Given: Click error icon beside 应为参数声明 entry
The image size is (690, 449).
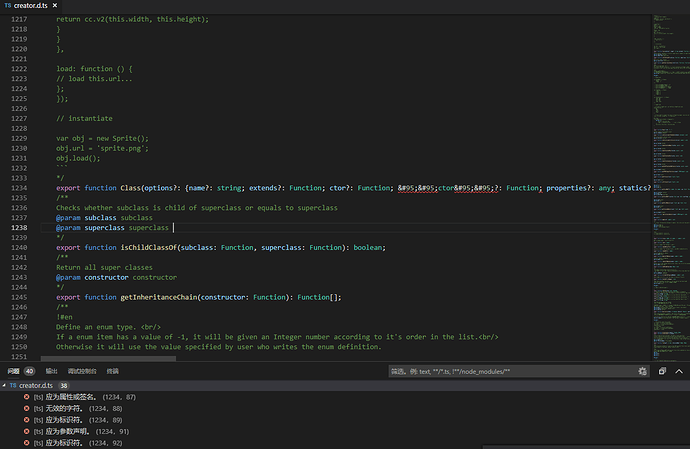Looking at the screenshot, I should click(x=26, y=431).
